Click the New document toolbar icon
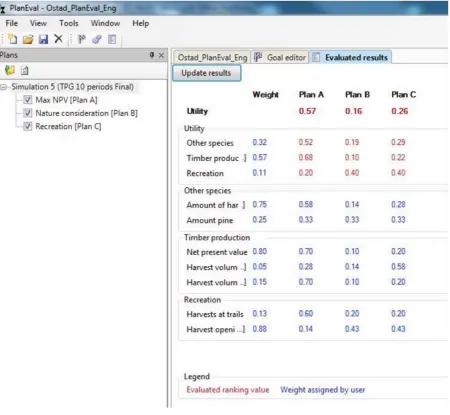Screen dimensions: 450x415 tap(13, 39)
